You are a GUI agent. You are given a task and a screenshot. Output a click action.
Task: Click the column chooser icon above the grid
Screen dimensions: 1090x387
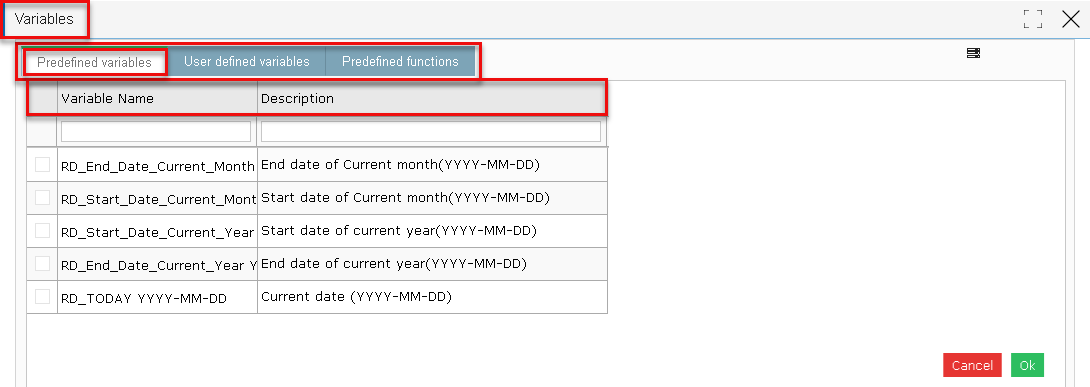973,53
